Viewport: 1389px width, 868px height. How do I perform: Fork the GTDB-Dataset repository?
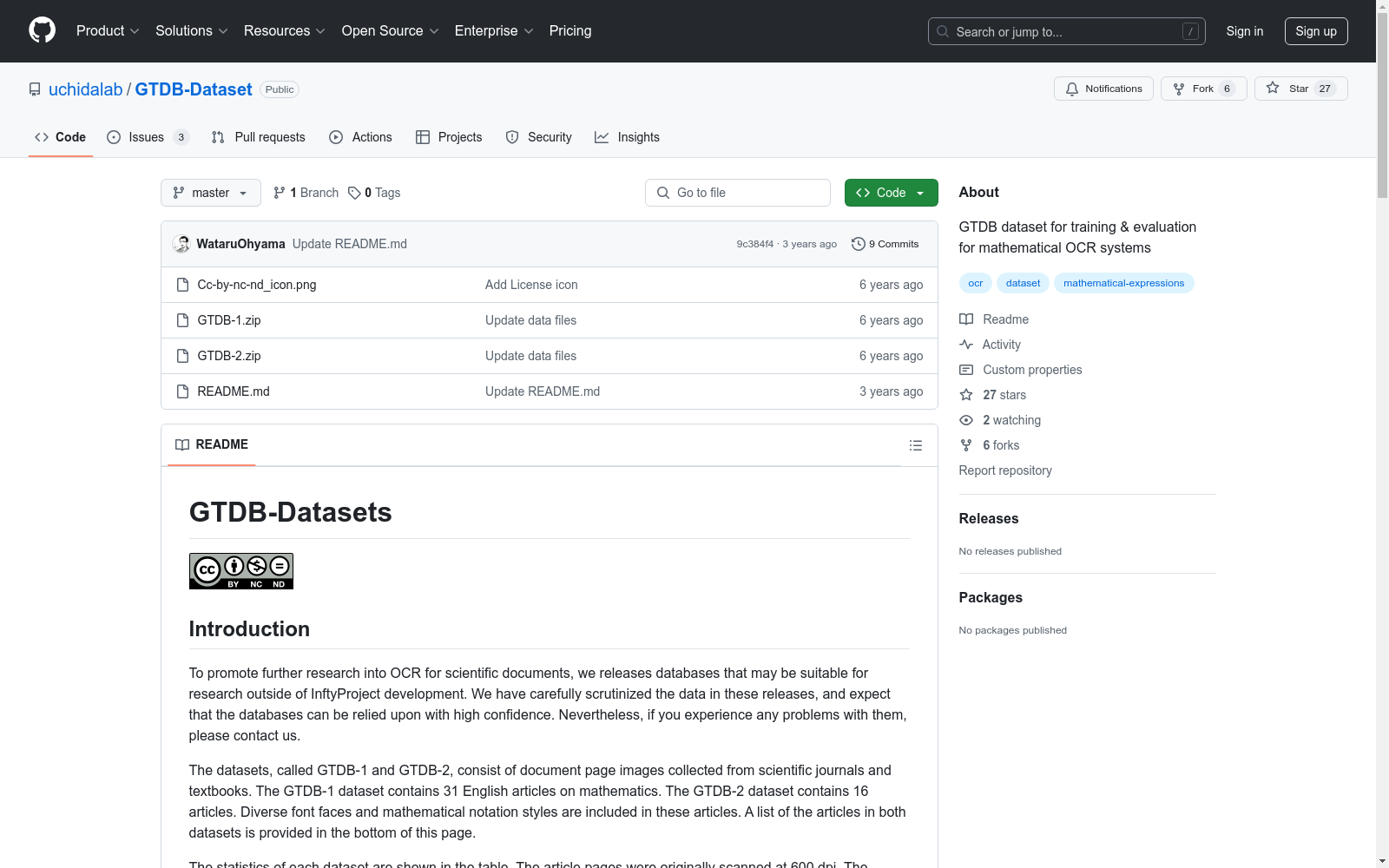tap(1203, 89)
